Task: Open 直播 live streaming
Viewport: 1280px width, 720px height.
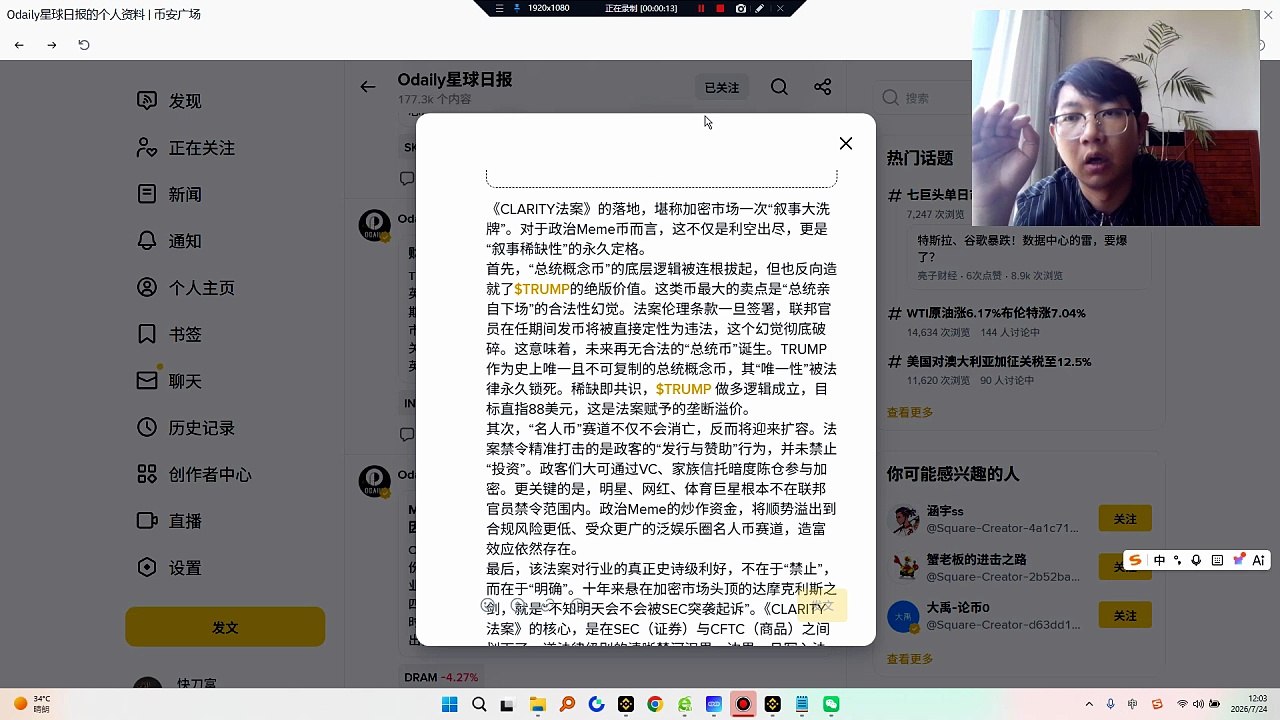Action: coord(169,521)
